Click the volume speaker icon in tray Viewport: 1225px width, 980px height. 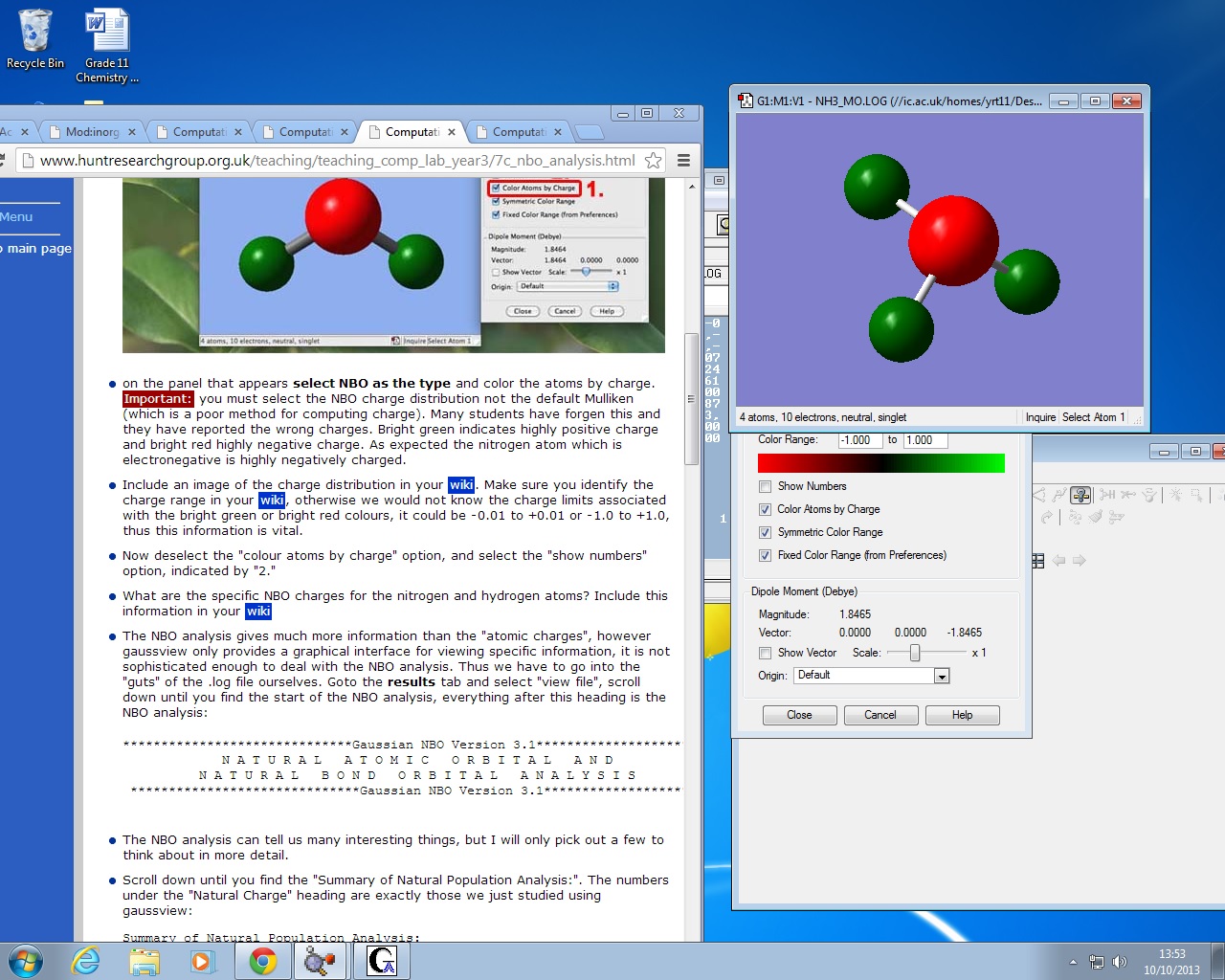coord(1120,962)
